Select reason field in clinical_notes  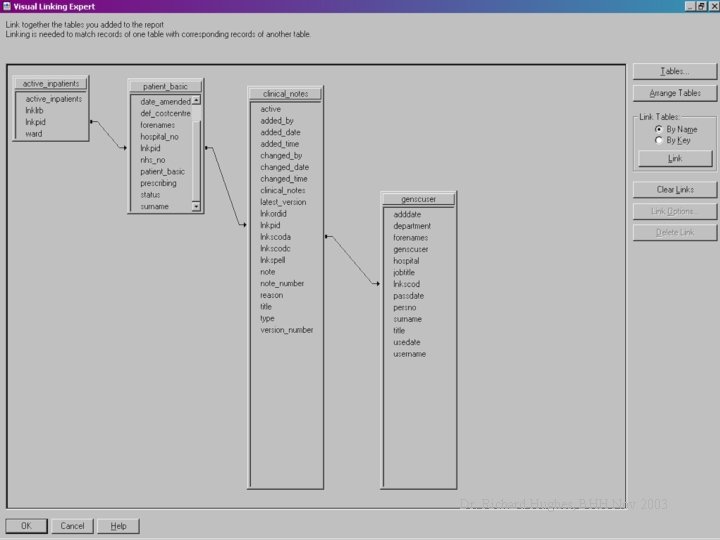[x=271, y=295]
